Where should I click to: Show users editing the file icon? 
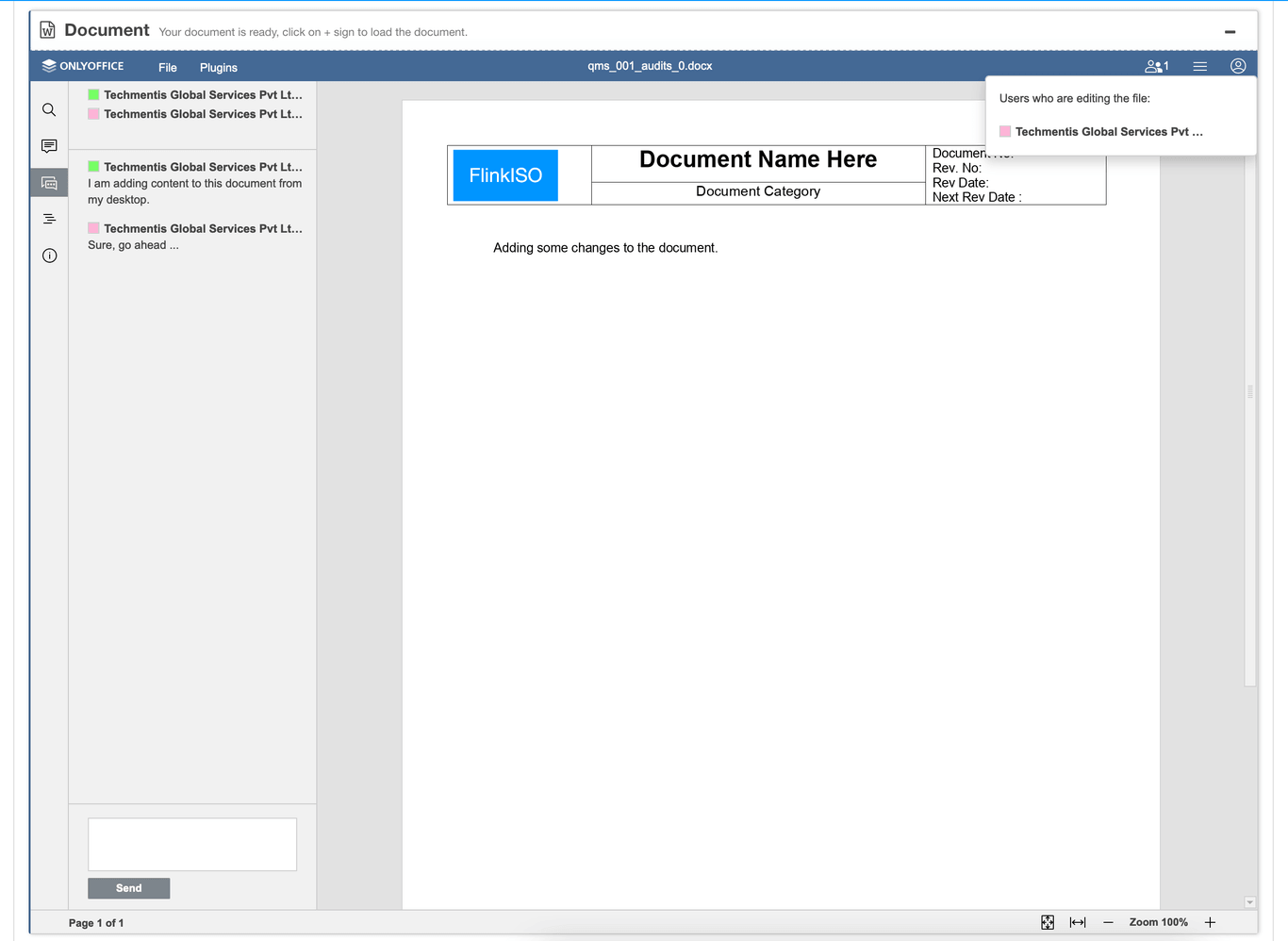[1156, 66]
